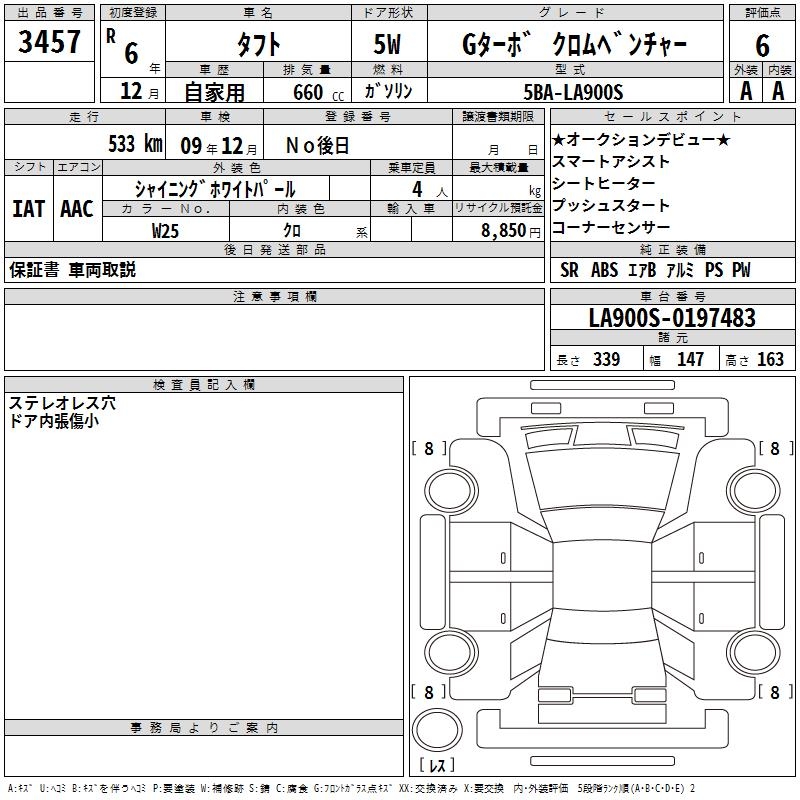The image size is (800, 800).
Task: Click length value 339
Action: [x=606, y=359]
